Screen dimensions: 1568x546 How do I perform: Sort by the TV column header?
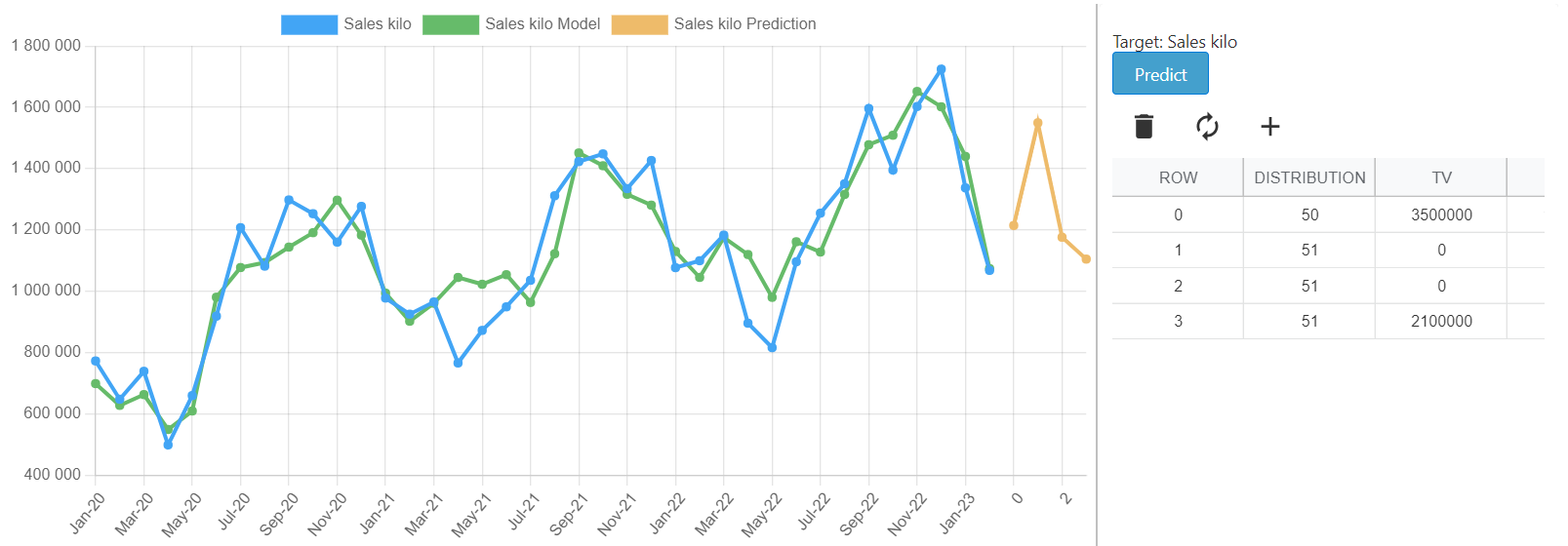[x=1441, y=177]
